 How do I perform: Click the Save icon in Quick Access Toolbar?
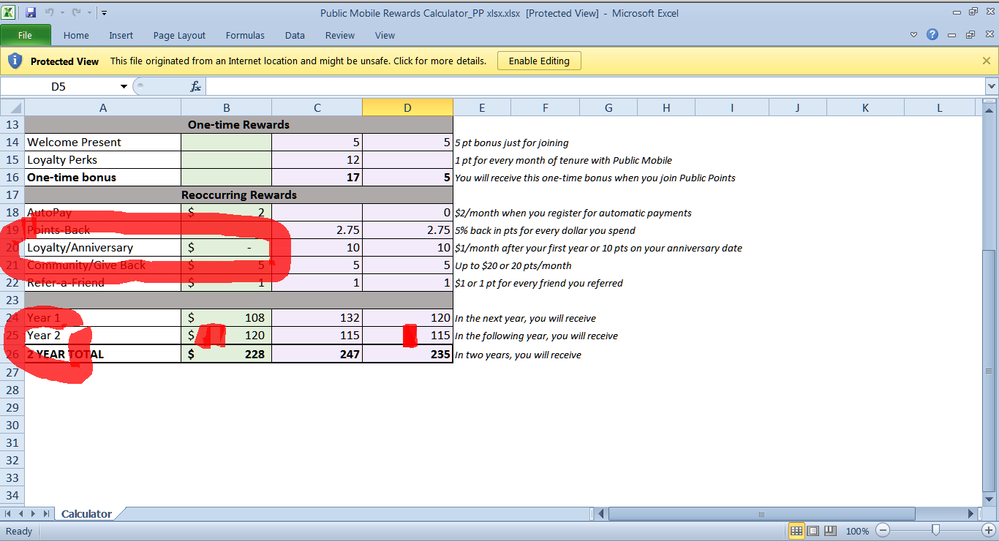click(x=31, y=13)
